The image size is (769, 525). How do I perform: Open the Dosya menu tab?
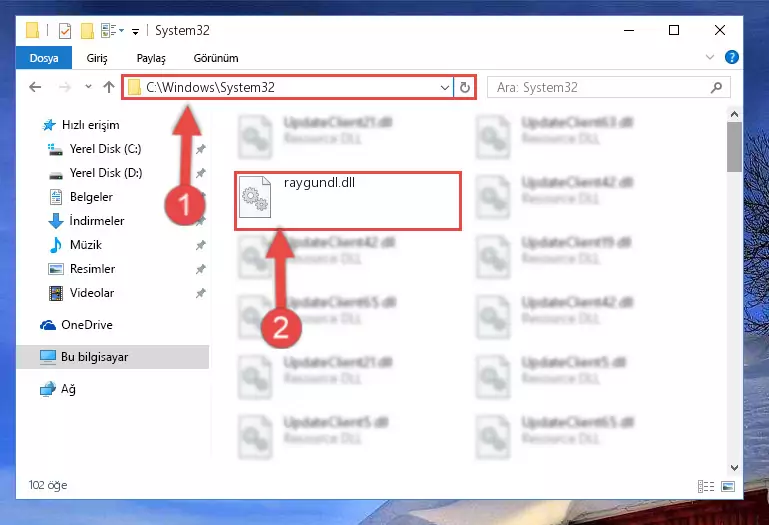(44, 58)
